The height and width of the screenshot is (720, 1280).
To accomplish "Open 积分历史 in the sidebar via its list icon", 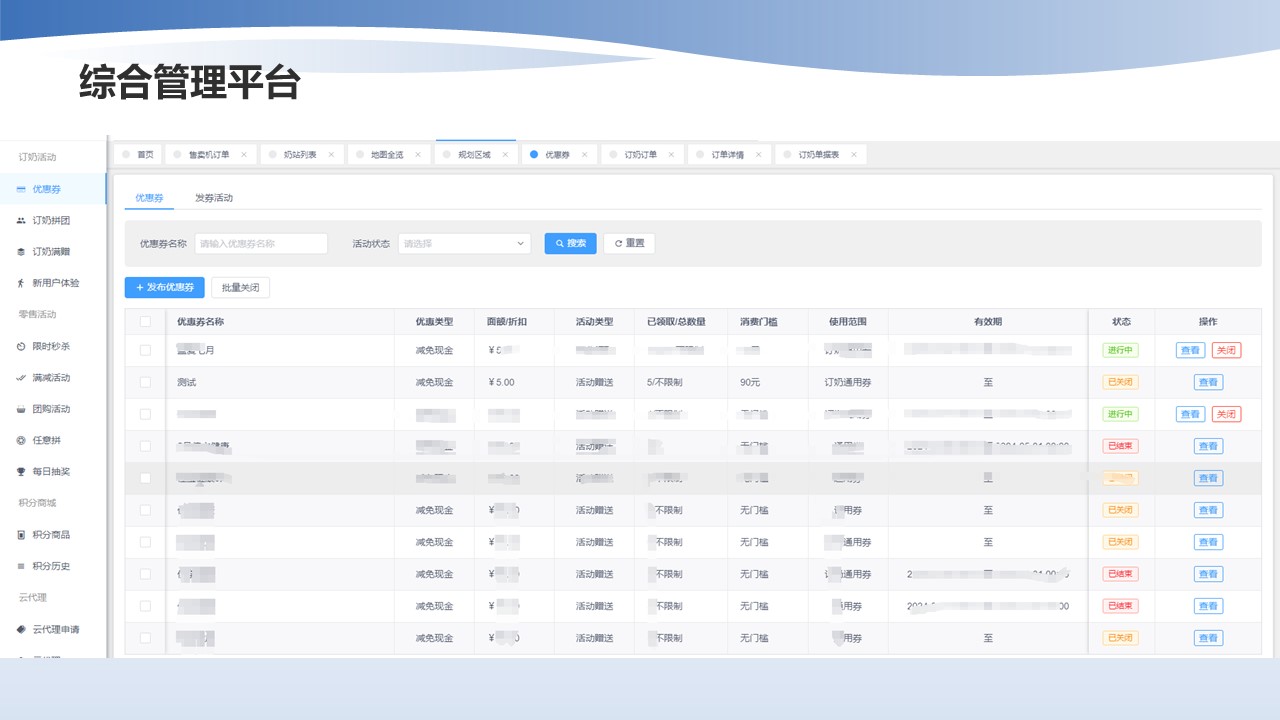I will coord(21,566).
